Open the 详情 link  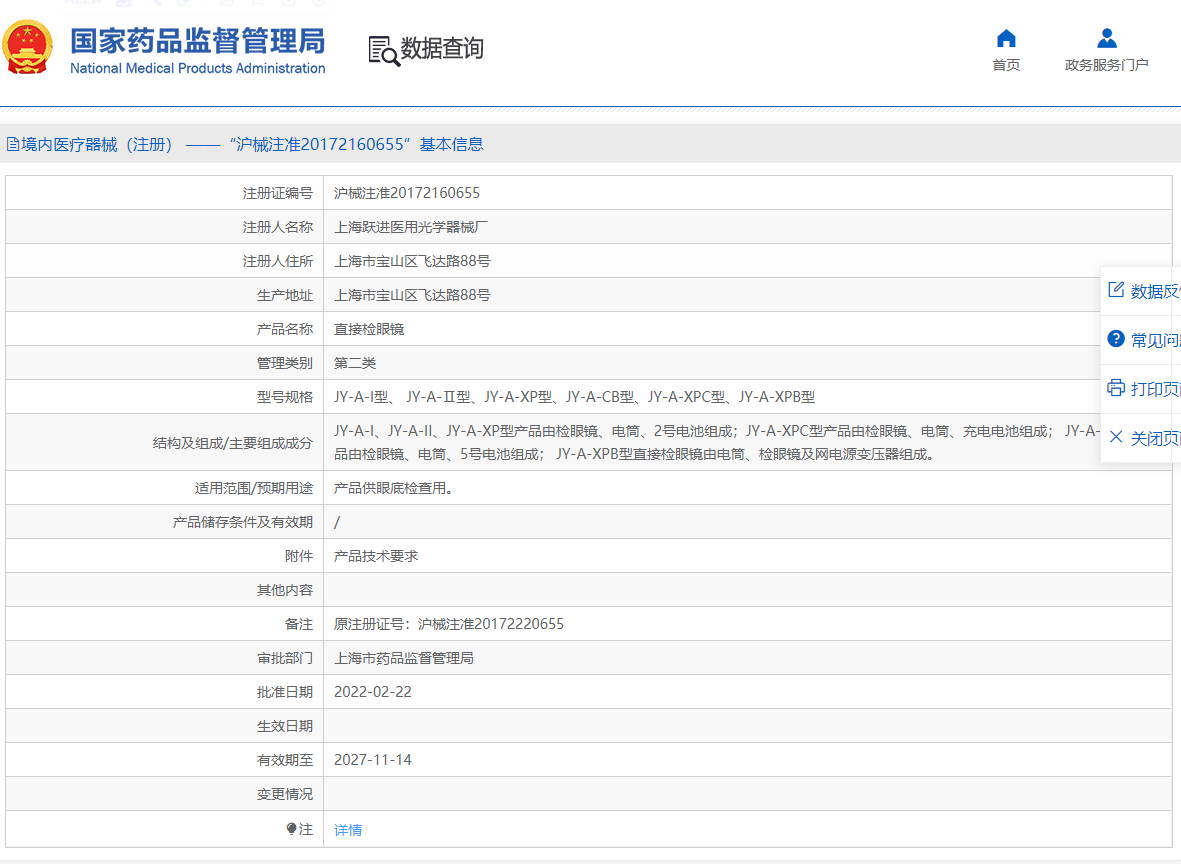348,829
